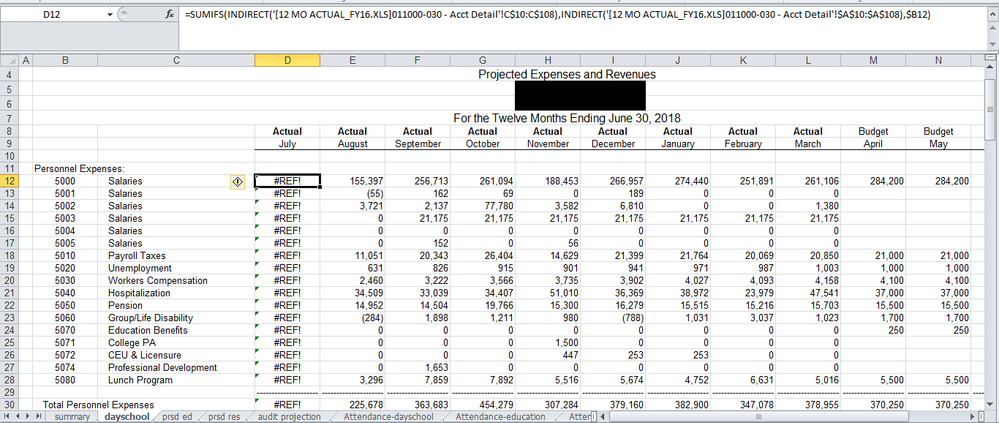Open the prsd res sheet tab

click(x=224, y=417)
